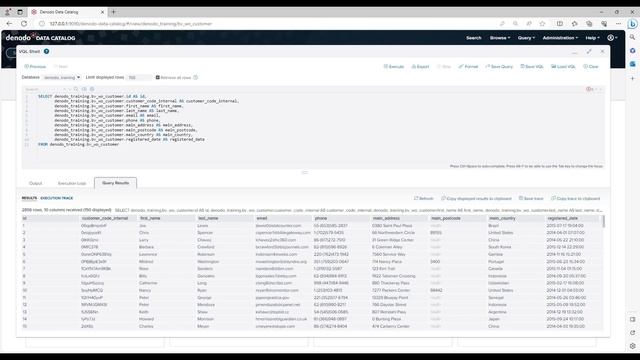Click the editor resize handle grip
640x360 pixels.
tap(304, 173)
